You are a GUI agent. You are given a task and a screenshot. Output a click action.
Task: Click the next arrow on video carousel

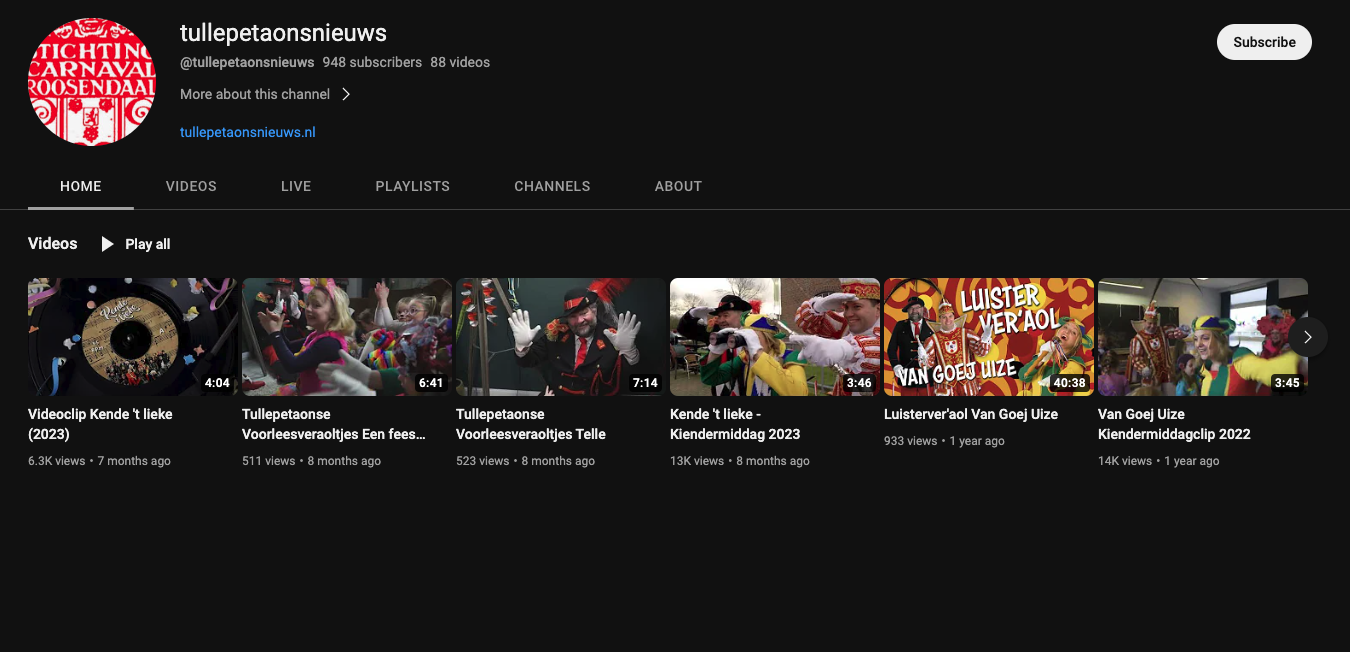click(x=1307, y=337)
